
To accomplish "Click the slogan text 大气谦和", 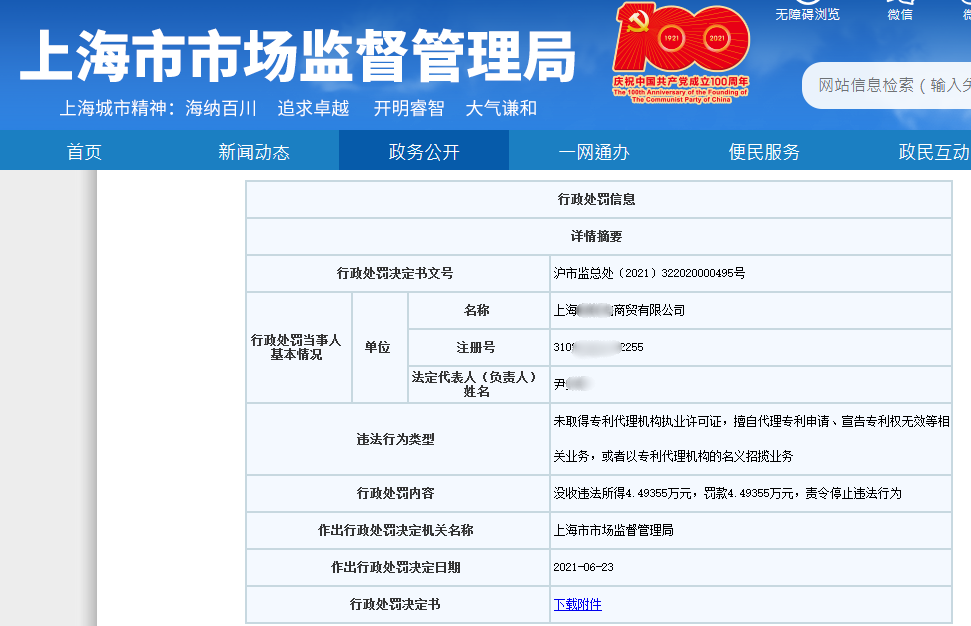I will [x=501, y=108].
